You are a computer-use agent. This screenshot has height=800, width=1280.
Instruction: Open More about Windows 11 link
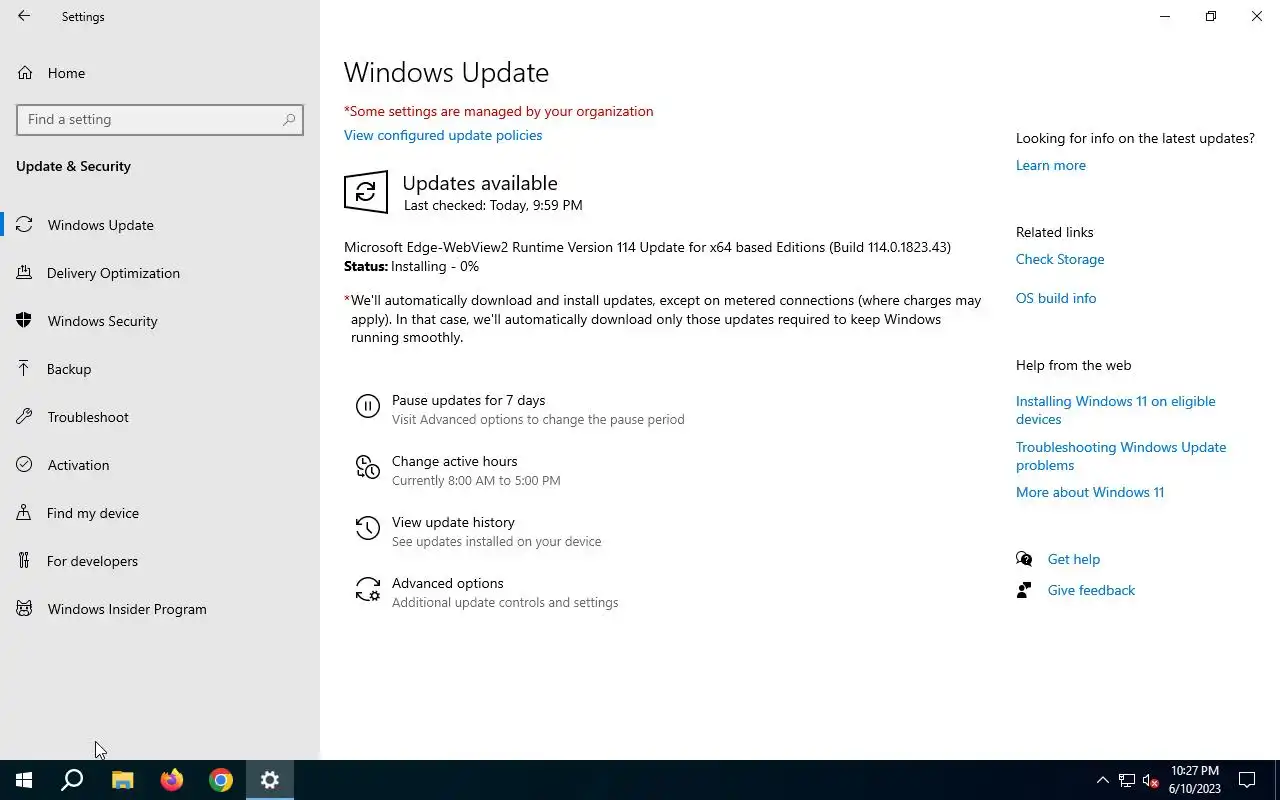[1090, 492]
